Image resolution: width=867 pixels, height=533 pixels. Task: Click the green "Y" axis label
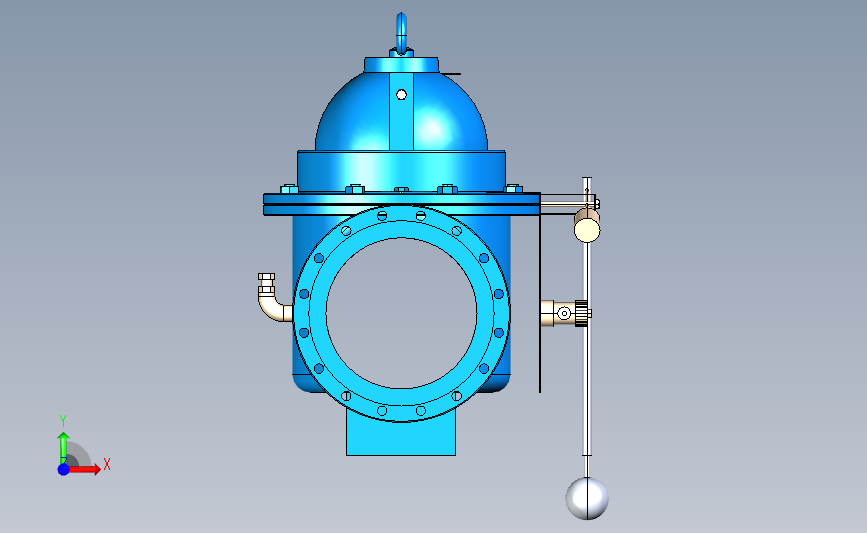click(x=63, y=421)
